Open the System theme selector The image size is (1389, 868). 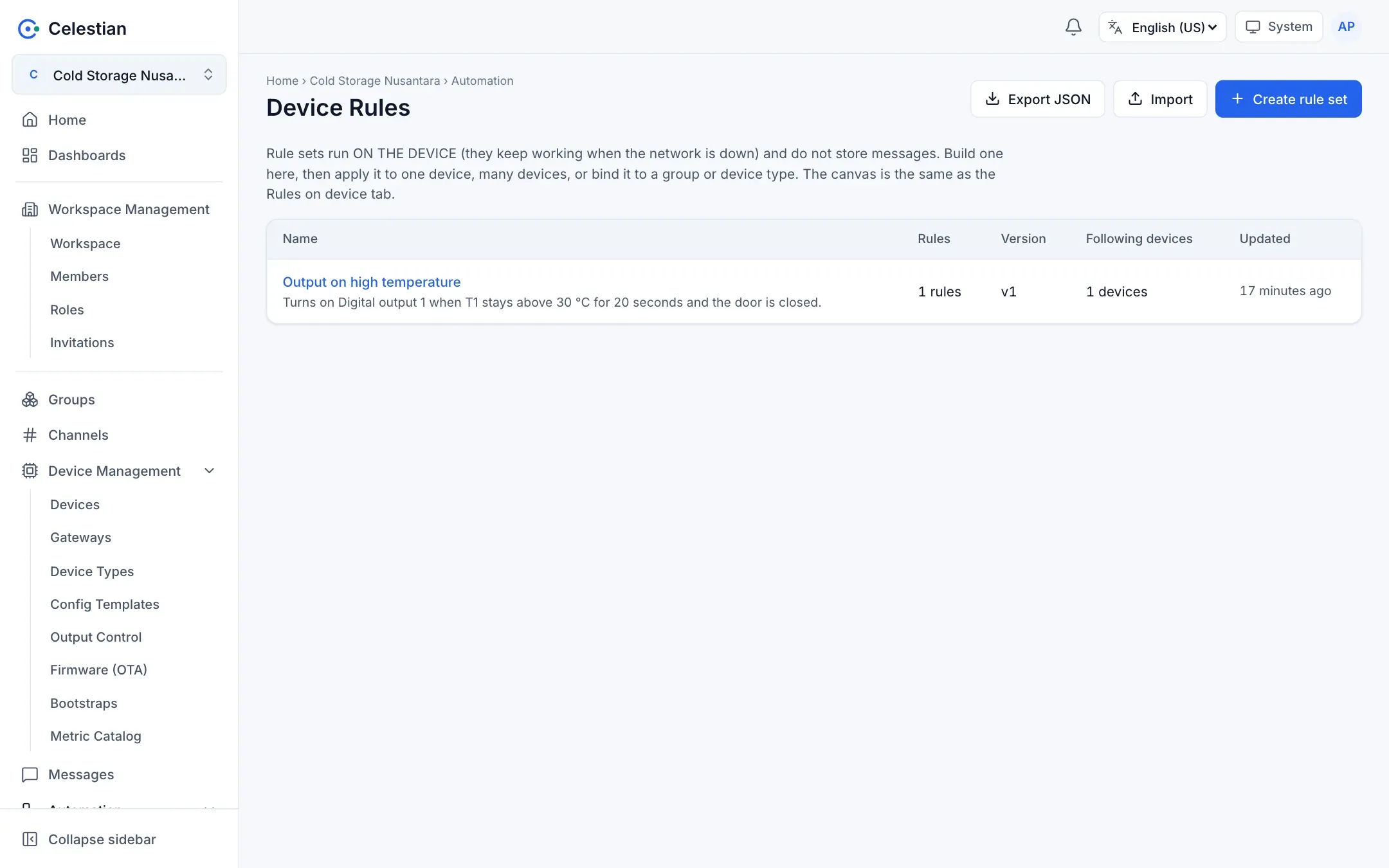(1278, 27)
